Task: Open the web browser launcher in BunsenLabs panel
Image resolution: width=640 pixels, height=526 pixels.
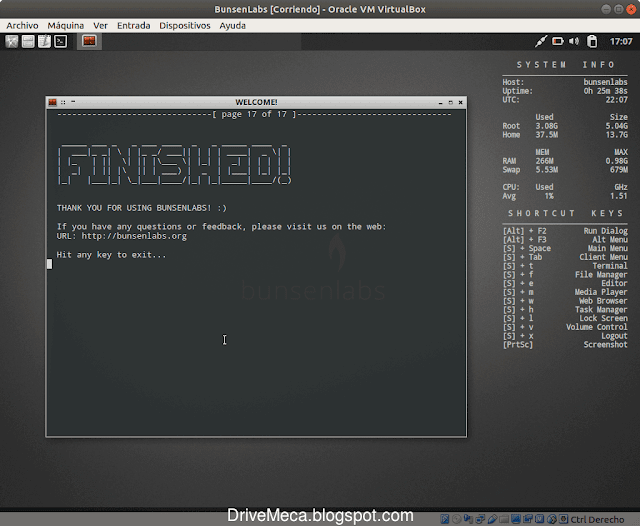Action: (12, 41)
